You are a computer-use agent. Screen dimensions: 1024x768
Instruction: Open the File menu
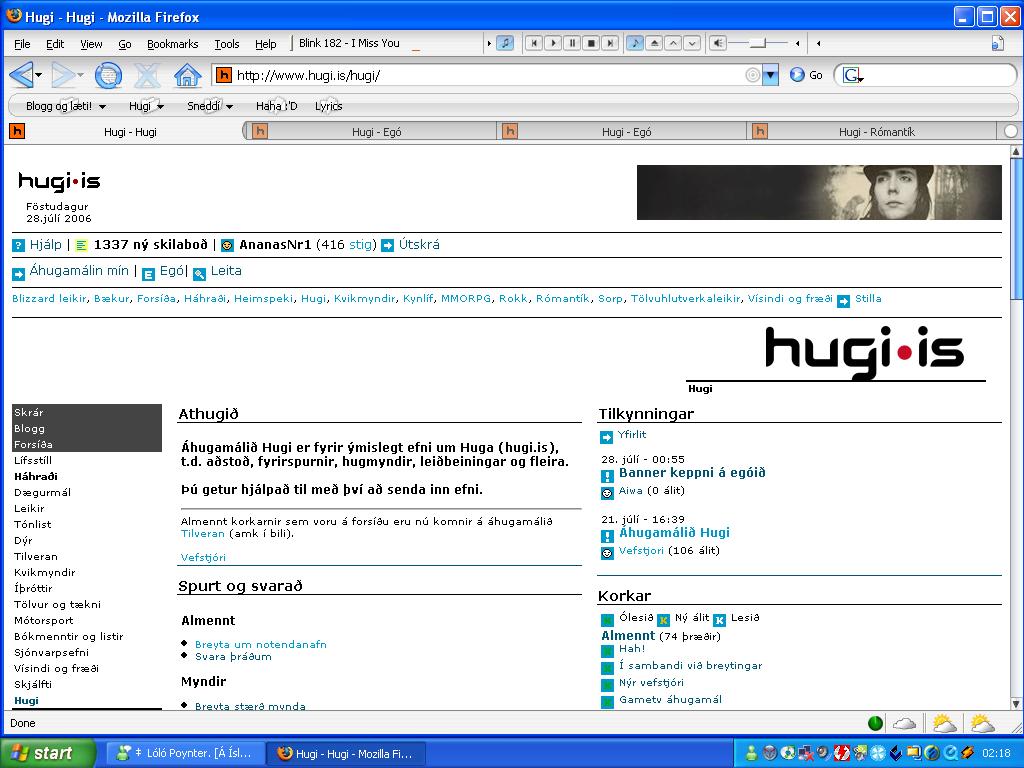pos(22,44)
